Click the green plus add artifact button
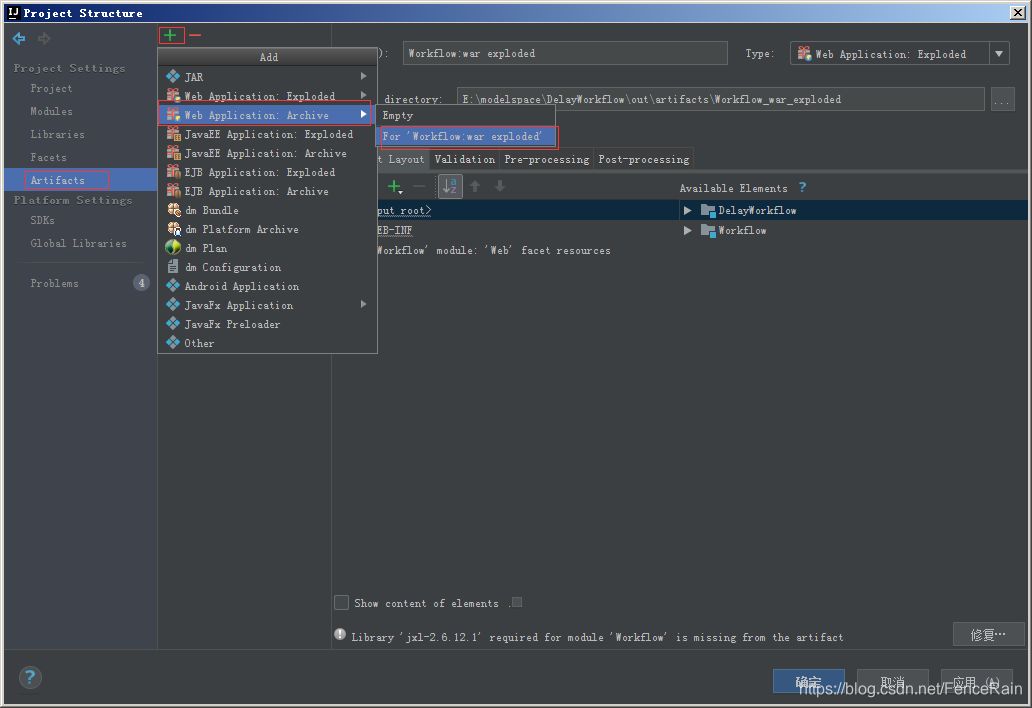Image resolution: width=1032 pixels, height=708 pixels. tap(170, 35)
